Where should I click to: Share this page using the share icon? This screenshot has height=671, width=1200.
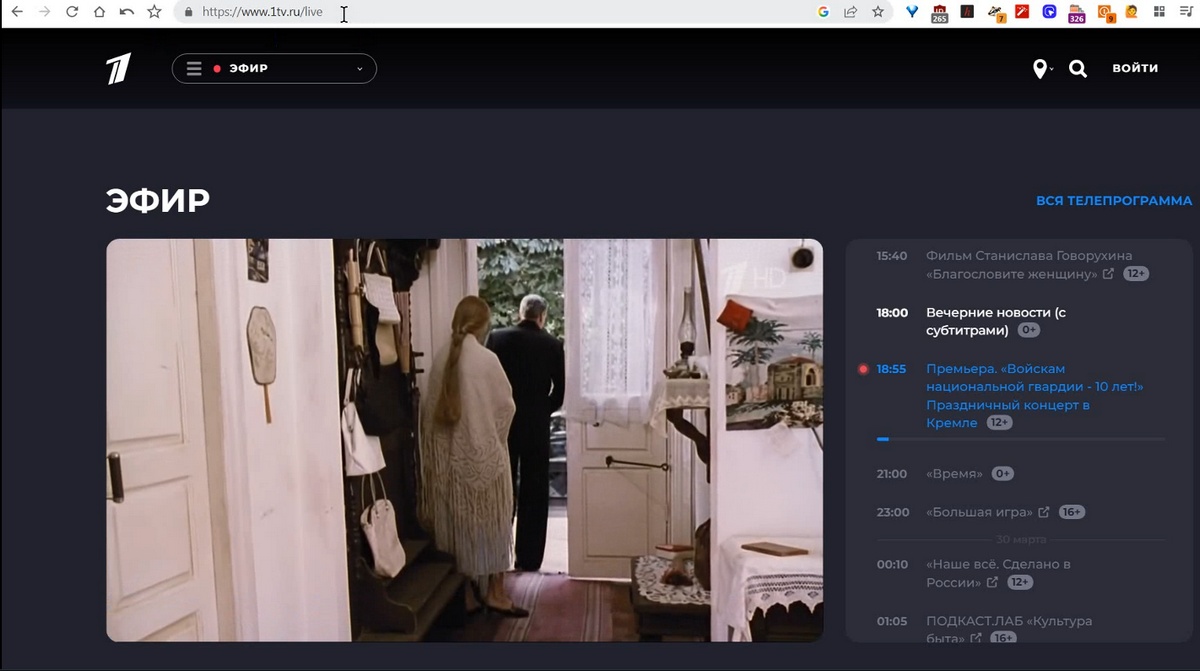tap(851, 12)
